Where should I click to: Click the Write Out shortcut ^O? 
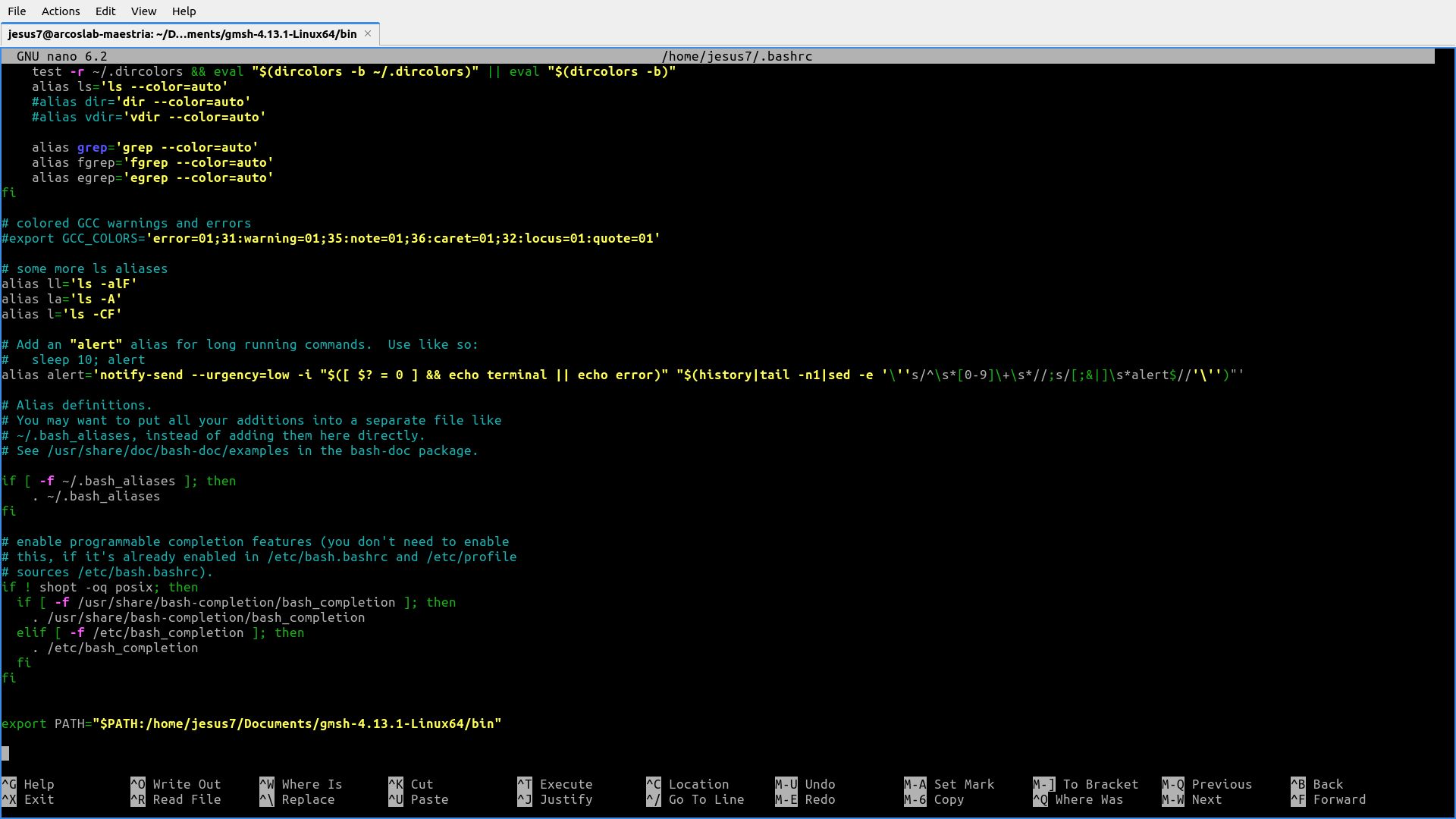point(176,784)
